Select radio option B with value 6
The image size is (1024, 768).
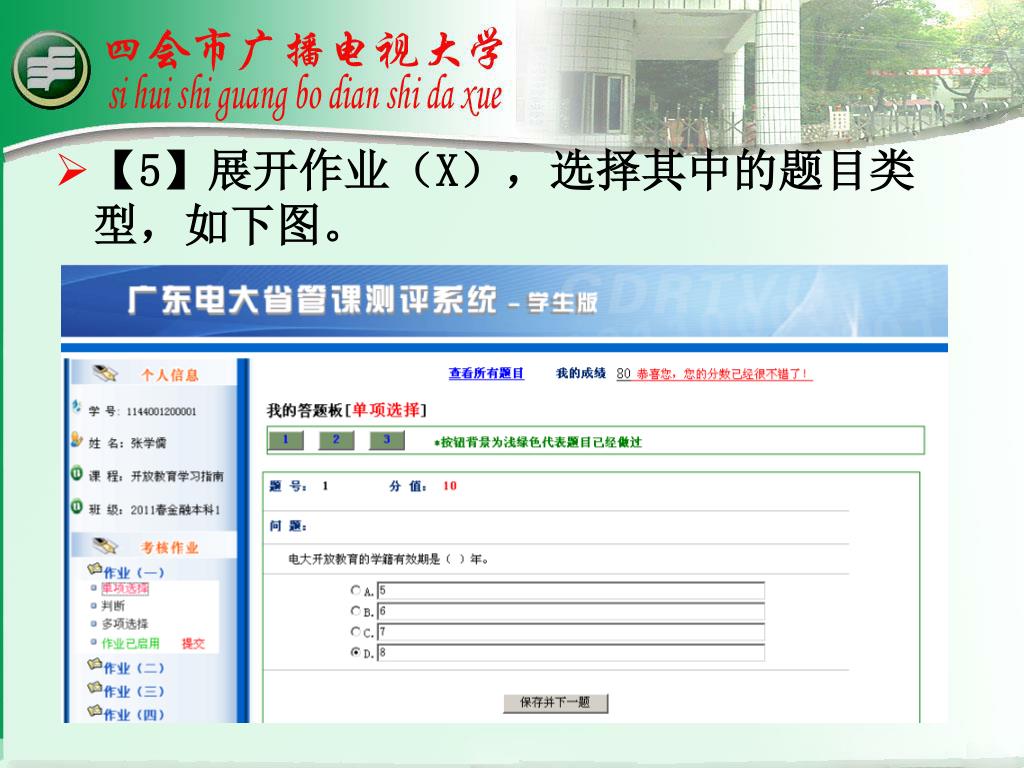point(355,611)
